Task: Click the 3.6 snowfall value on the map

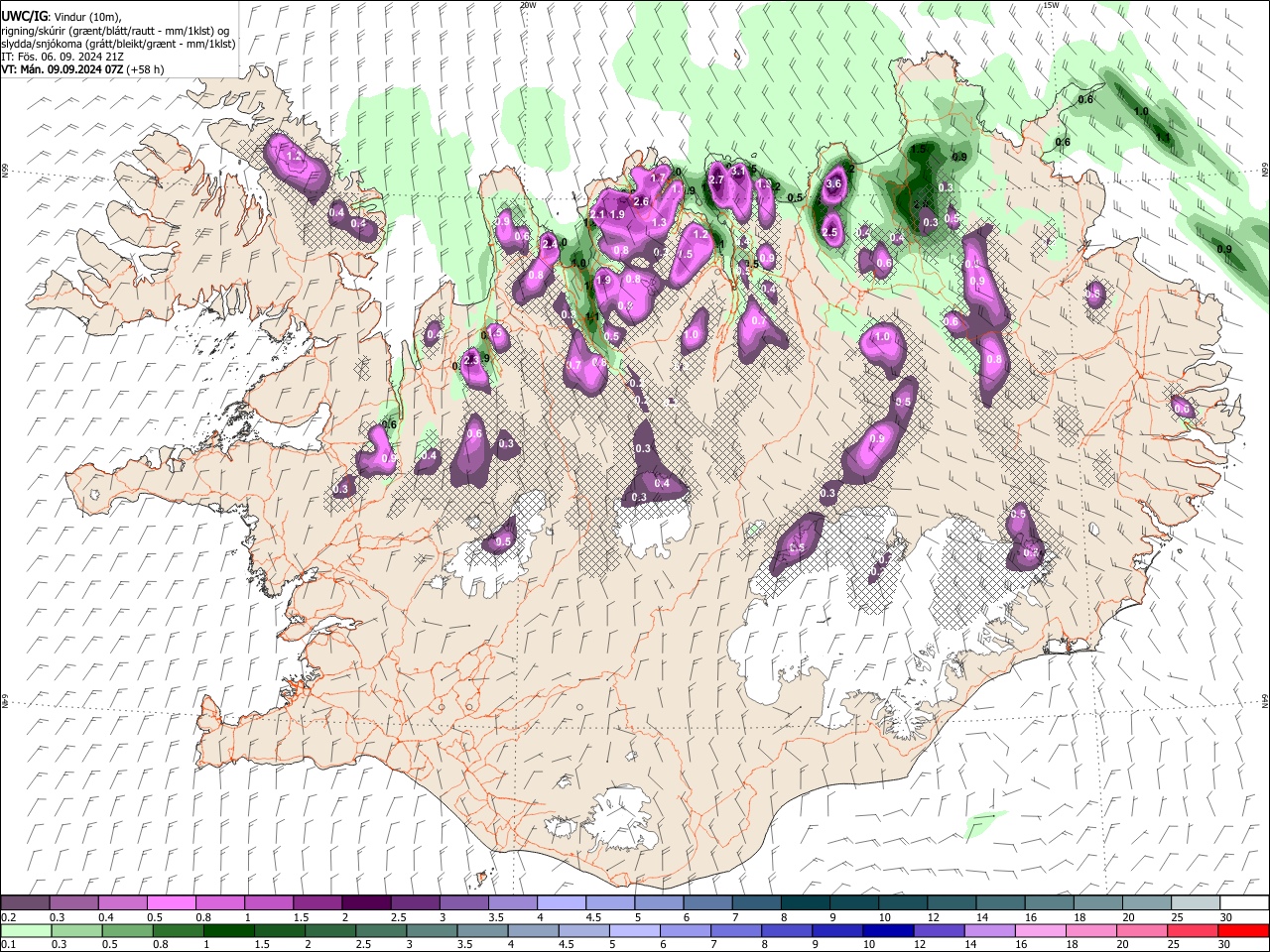Action: [833, 183]
